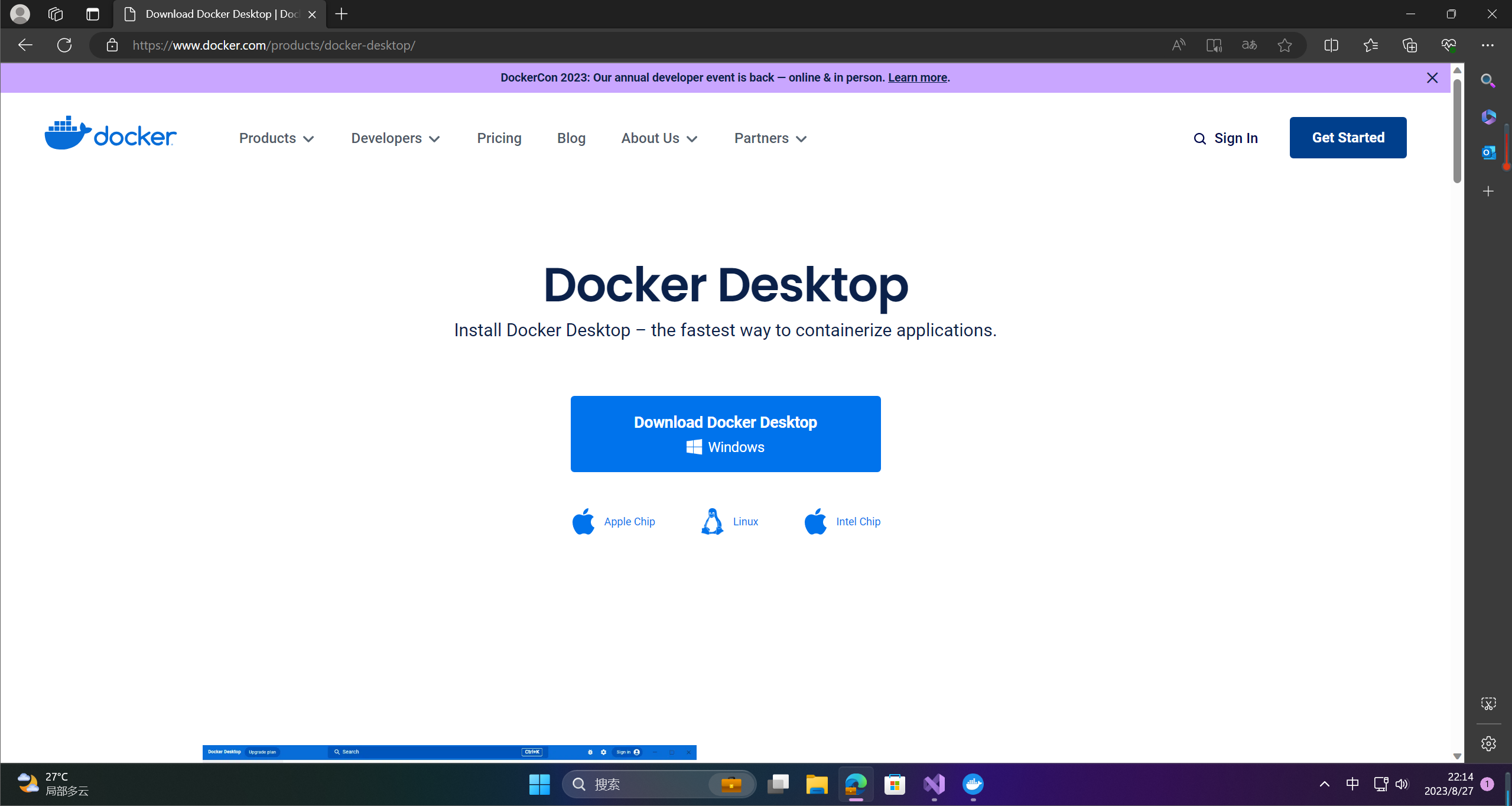Open Immersive reader icon
Viewport: 1512px width, 806px height.
tap(1214, 45)
